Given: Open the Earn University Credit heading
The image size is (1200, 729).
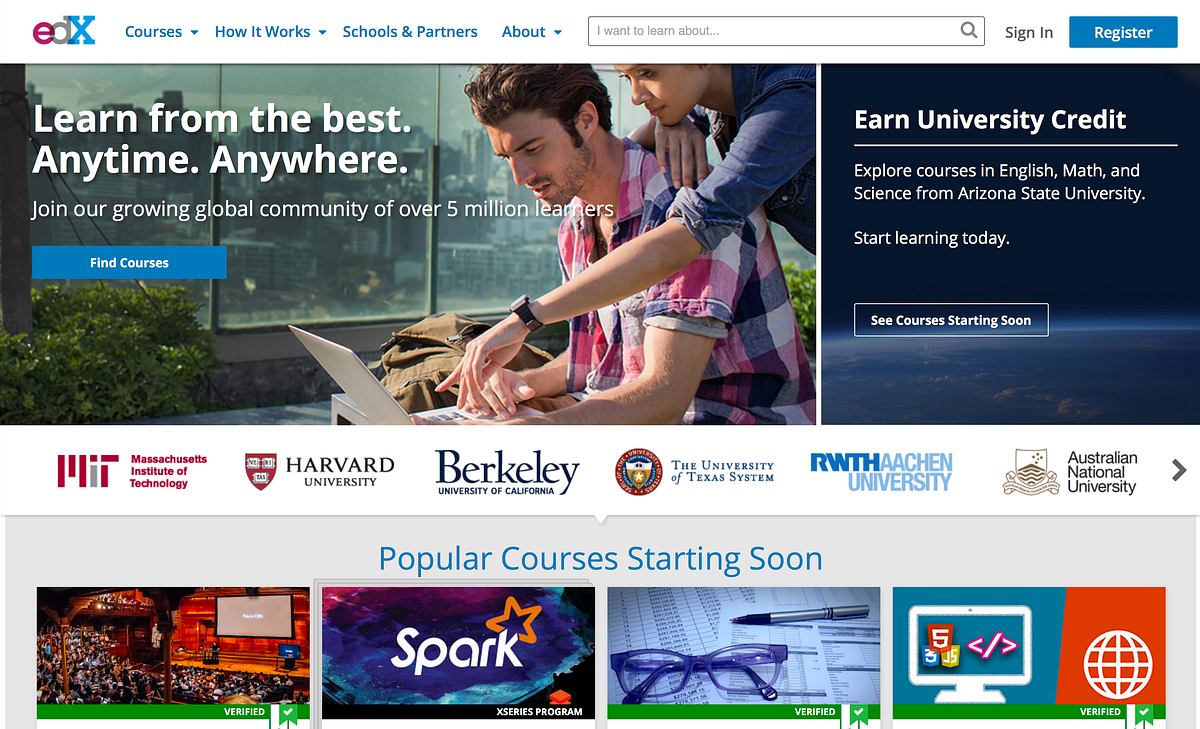Looking at the screenshot, I should (x=990, y=120).
